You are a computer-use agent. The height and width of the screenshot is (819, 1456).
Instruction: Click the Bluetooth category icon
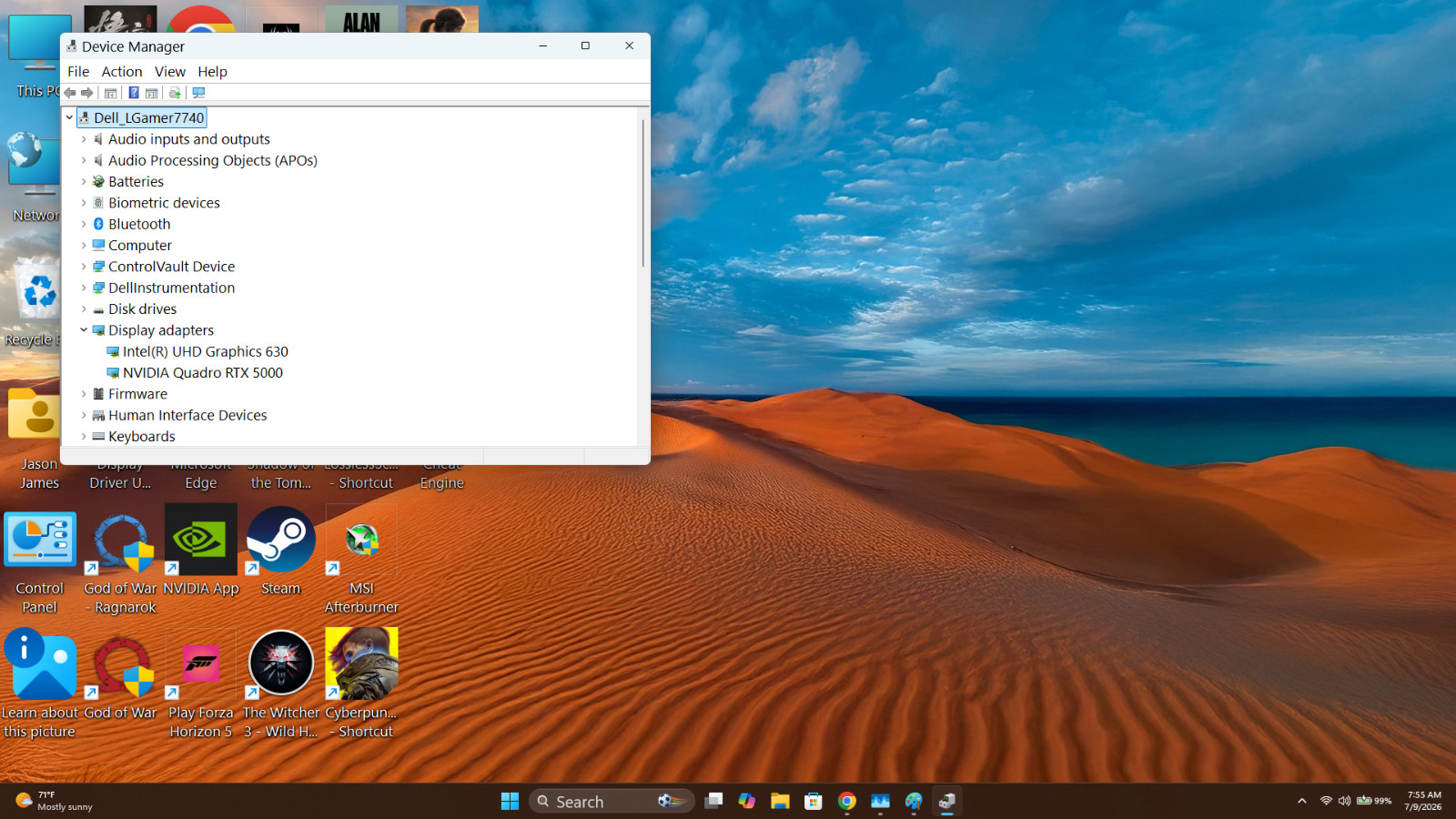pos(98,224)
